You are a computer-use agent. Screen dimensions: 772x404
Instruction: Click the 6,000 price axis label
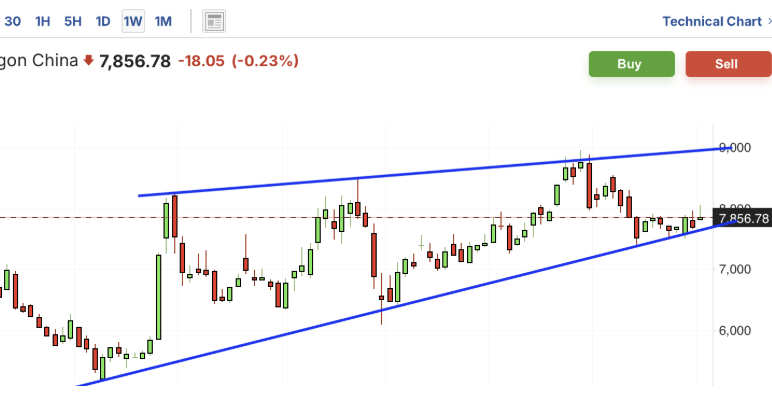point(735,331)
